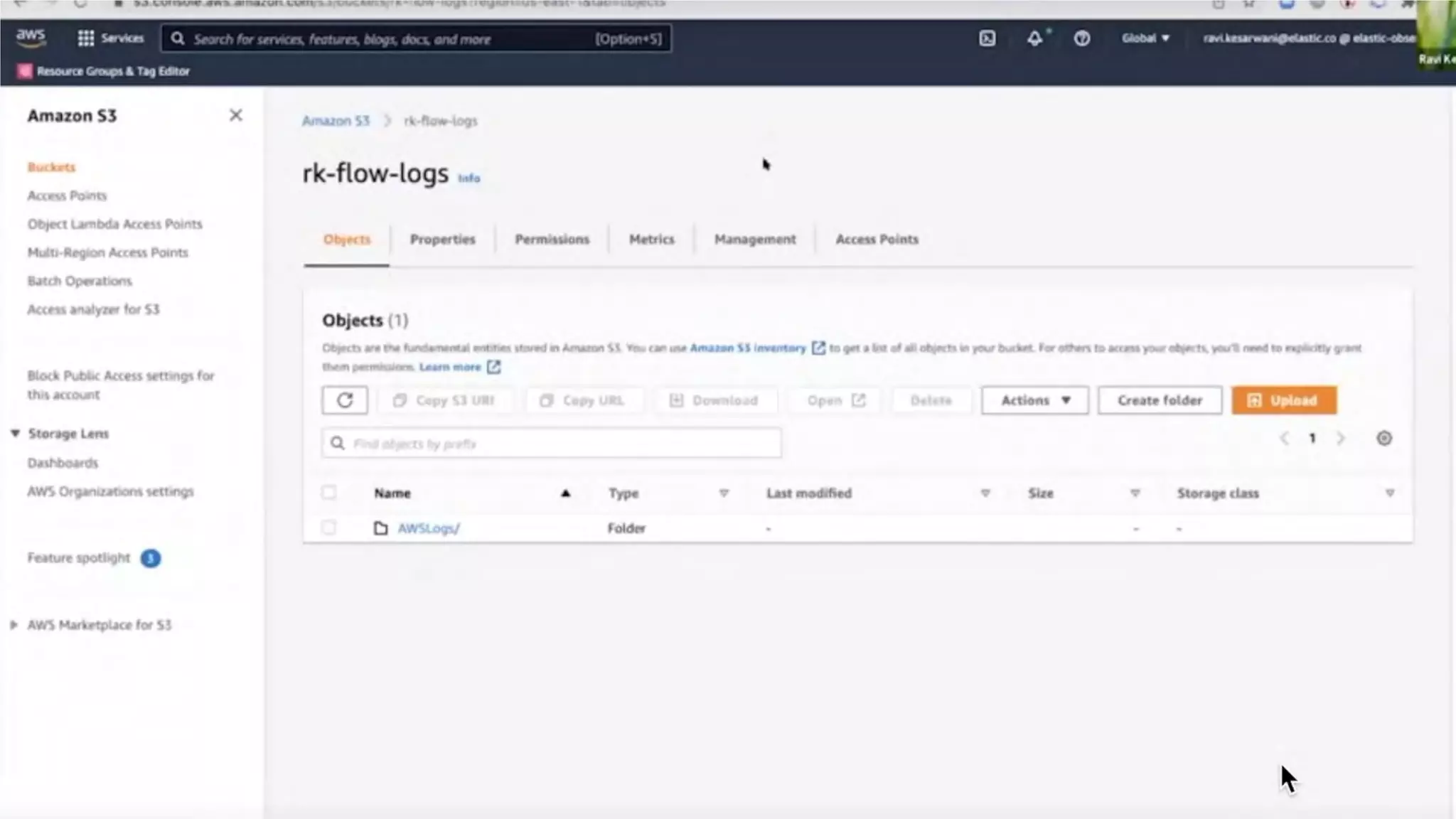Open table preferences gear icon
Viewport: 1456px width, 819px height.
(x=1383, y=438)
